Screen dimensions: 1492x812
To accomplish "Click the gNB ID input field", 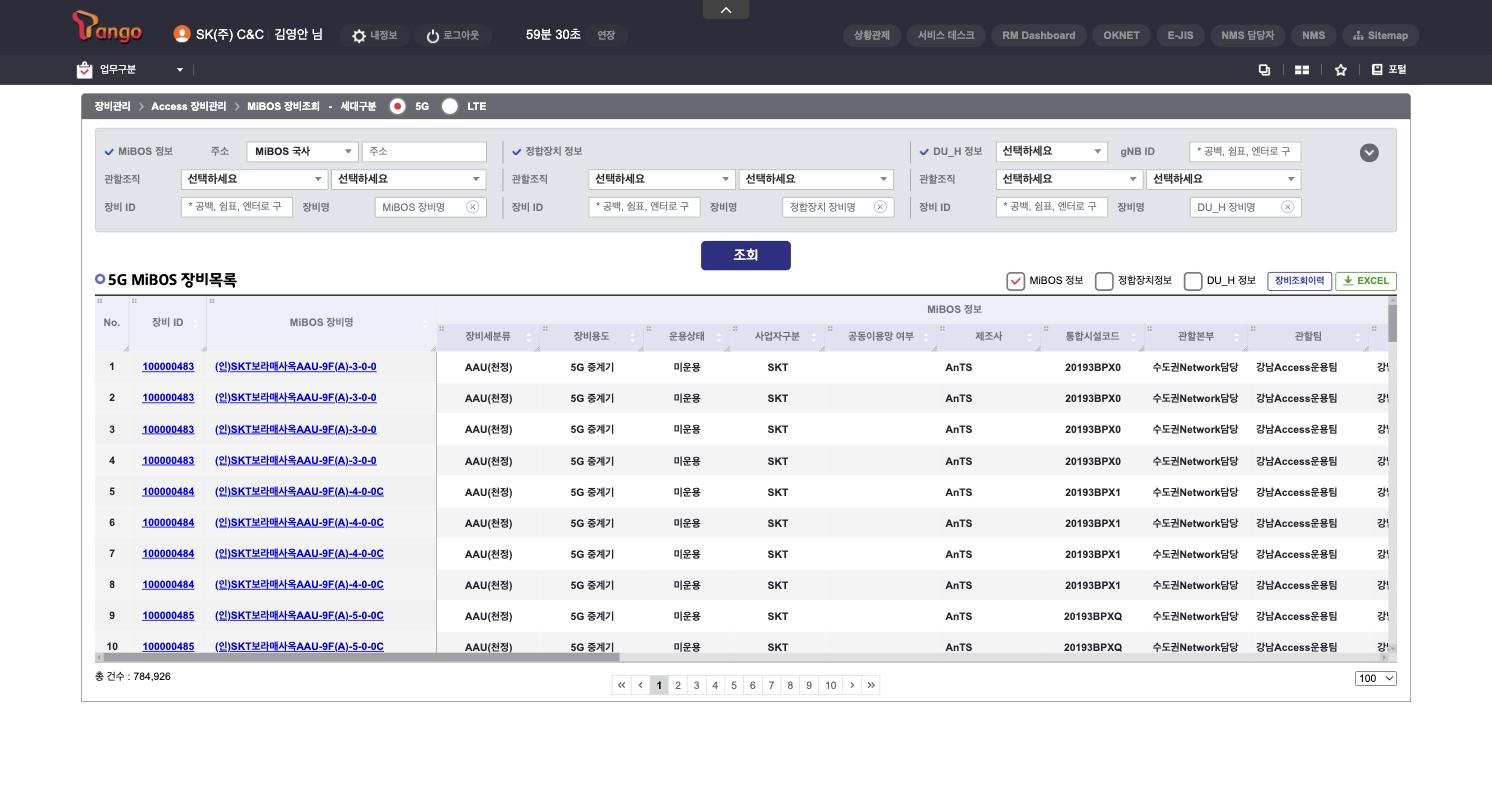I will coord(1245,152).
